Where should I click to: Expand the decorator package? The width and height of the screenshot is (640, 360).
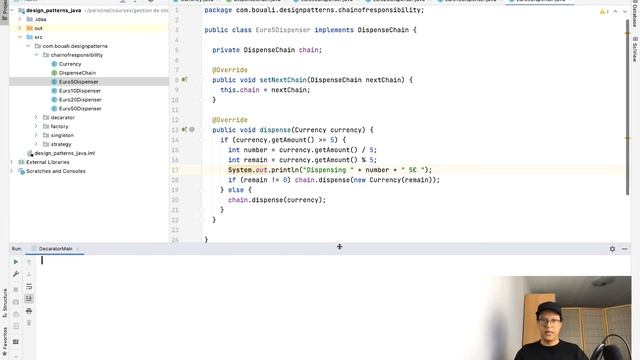pyautogui.click(x=36, y=118)
